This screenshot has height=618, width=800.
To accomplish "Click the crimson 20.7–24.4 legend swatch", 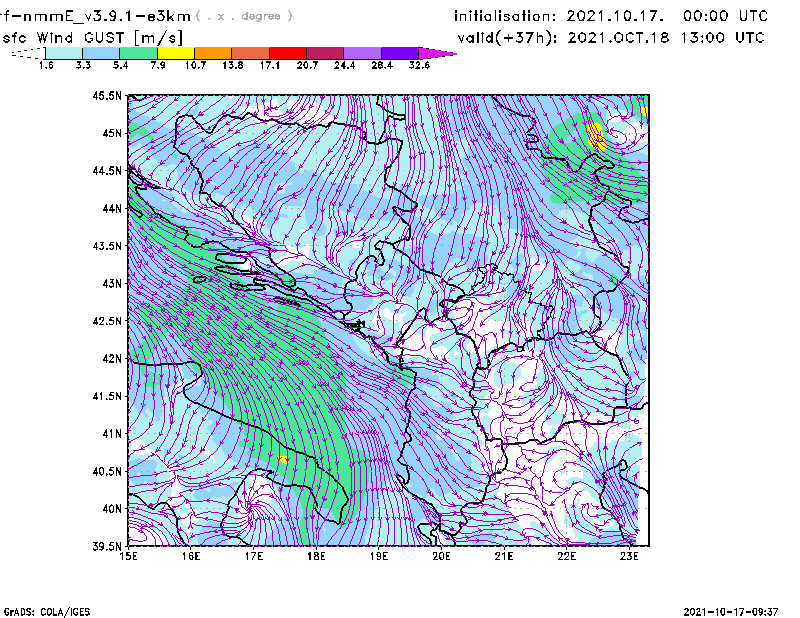I will click(x=325, y=53).
